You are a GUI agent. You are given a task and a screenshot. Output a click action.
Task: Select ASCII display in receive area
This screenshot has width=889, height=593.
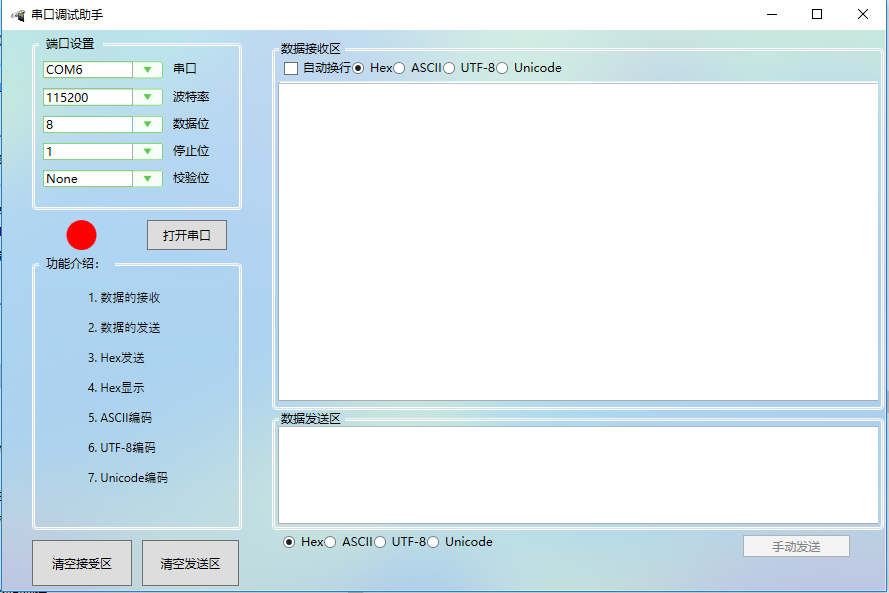point(399,69)
